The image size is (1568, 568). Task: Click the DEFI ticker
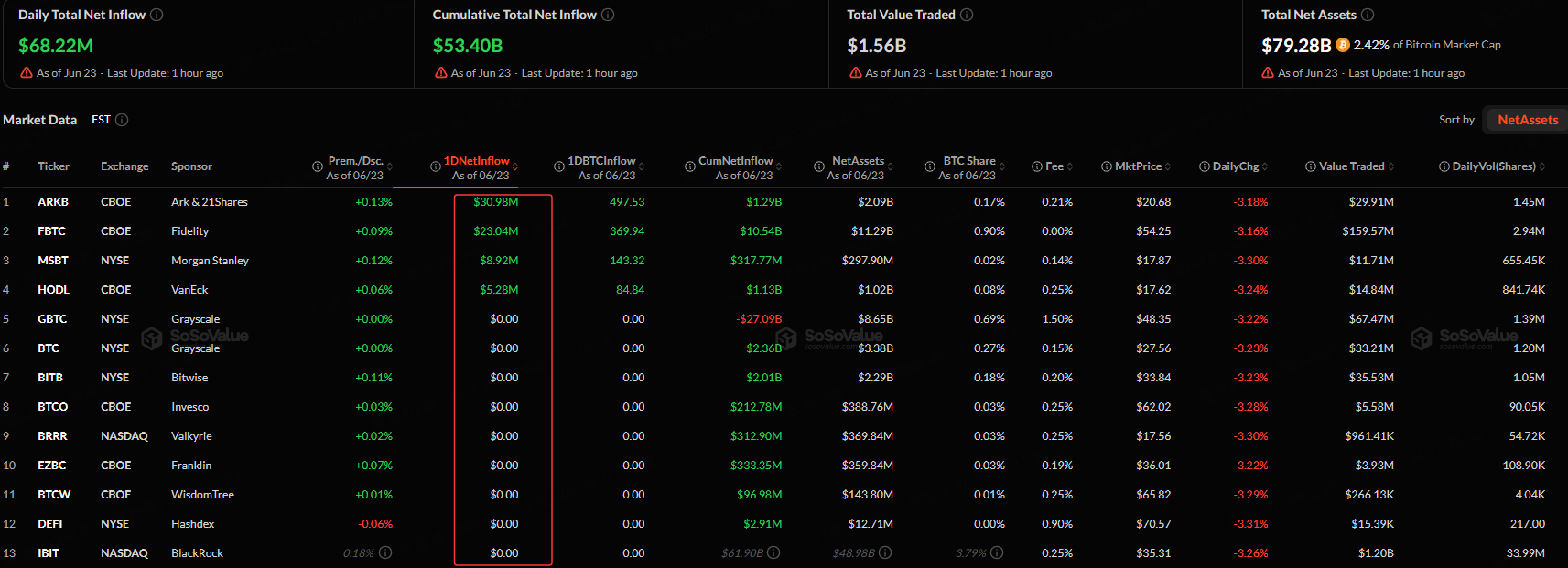50,524
